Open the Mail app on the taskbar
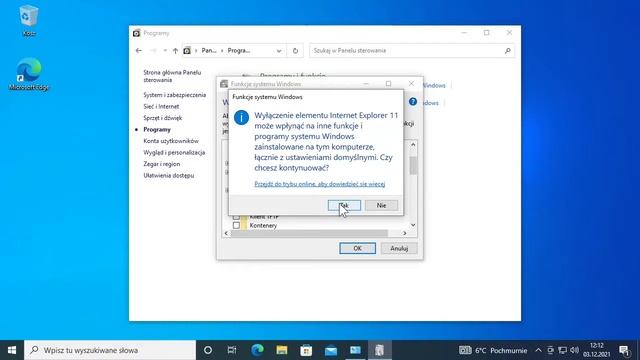Viewport: 640px width, 360px height. click(331, 350)
